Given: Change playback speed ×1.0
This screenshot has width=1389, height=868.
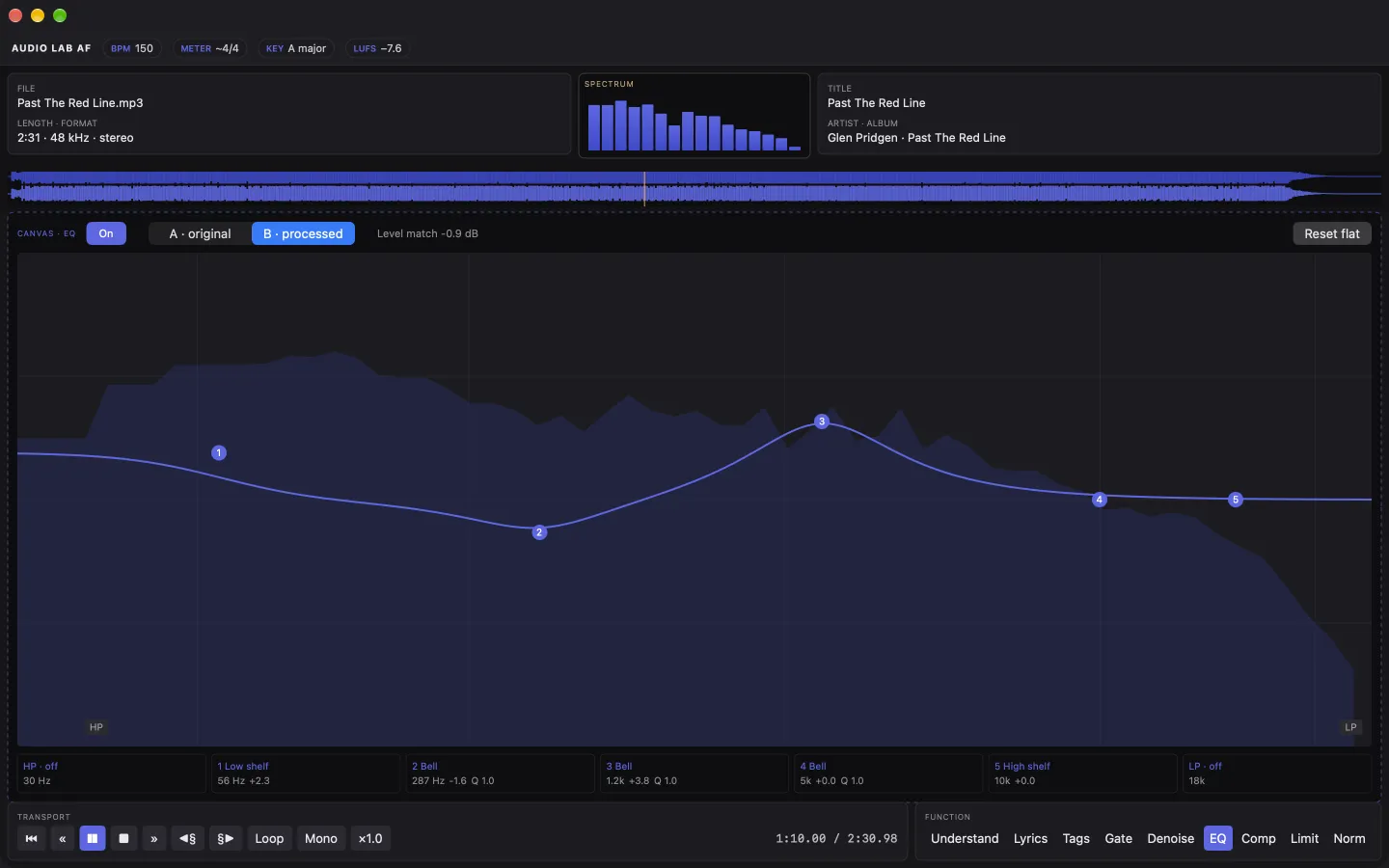Looking at the screenshot, I should point(370,838).
